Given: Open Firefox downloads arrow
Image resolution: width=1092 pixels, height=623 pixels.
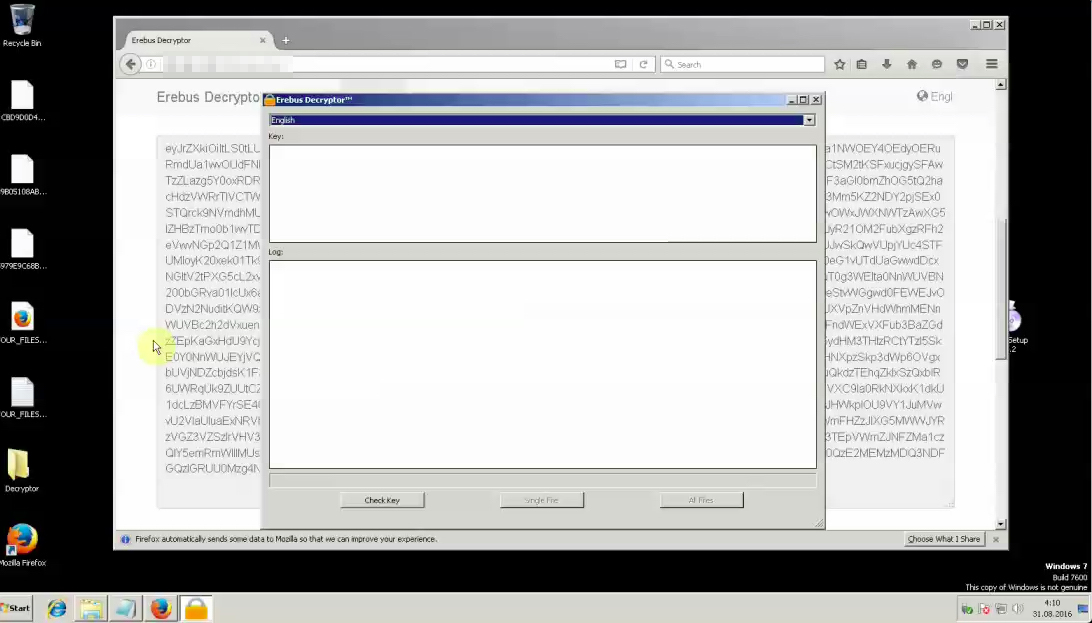Looking at the screenshot, I should tap(887, 64).
